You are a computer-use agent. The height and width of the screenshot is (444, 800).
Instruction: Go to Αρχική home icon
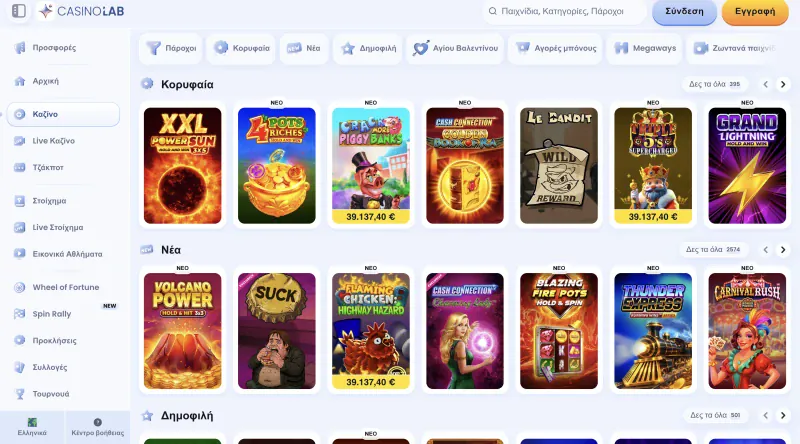[19, 81]
